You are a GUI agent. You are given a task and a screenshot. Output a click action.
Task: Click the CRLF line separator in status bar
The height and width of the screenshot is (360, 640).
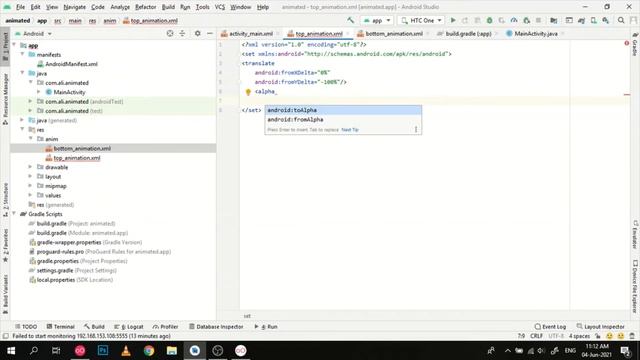[x=536, y=336]
